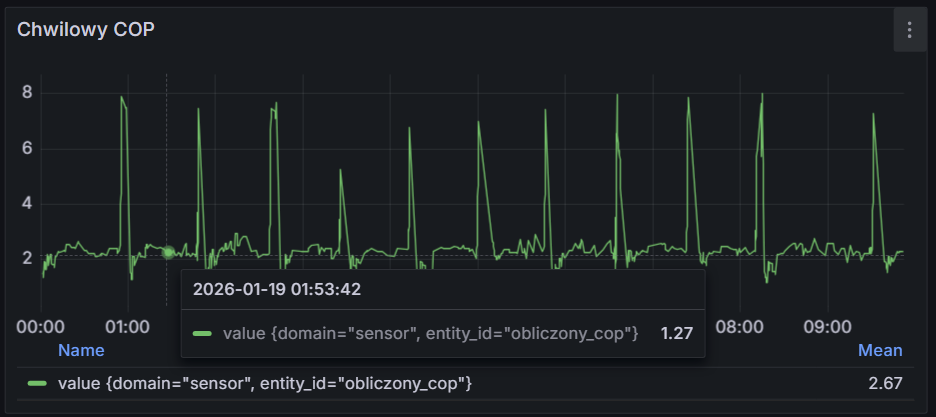Toggle obliczony_cop series visibility in the legend
Viewport: 936px width, 417px height.
[264, 383]
